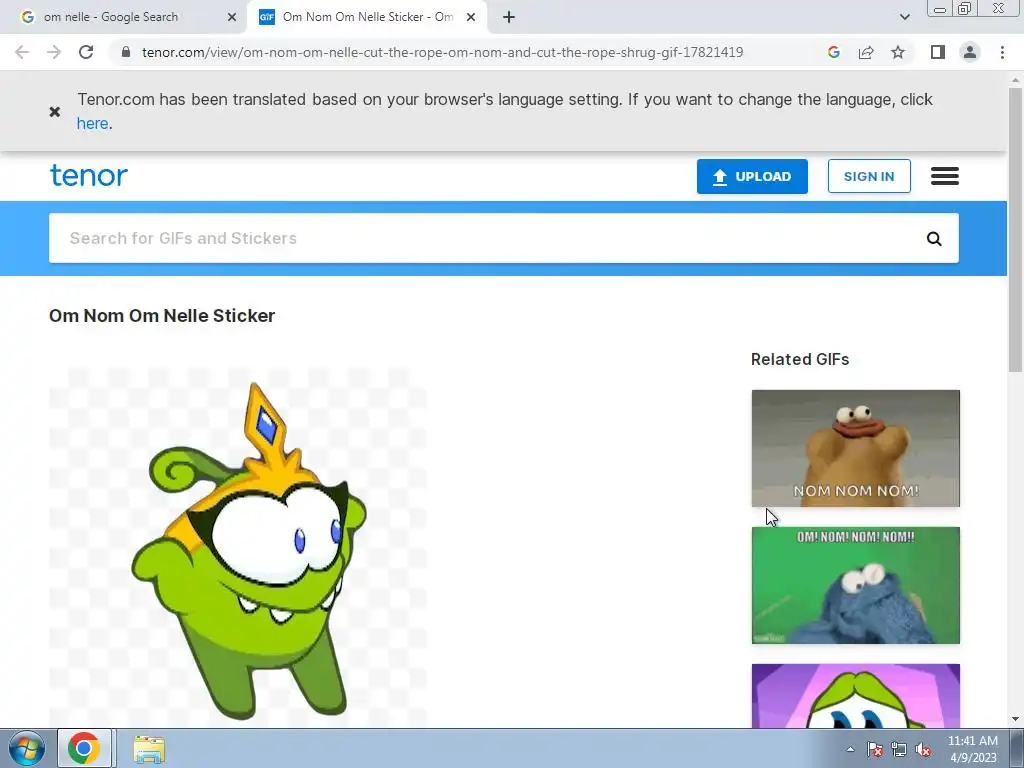1024x768 pixels.
Task: Close the Om Nom Om Nelle Sticker tab
Action: coord(471,17)
